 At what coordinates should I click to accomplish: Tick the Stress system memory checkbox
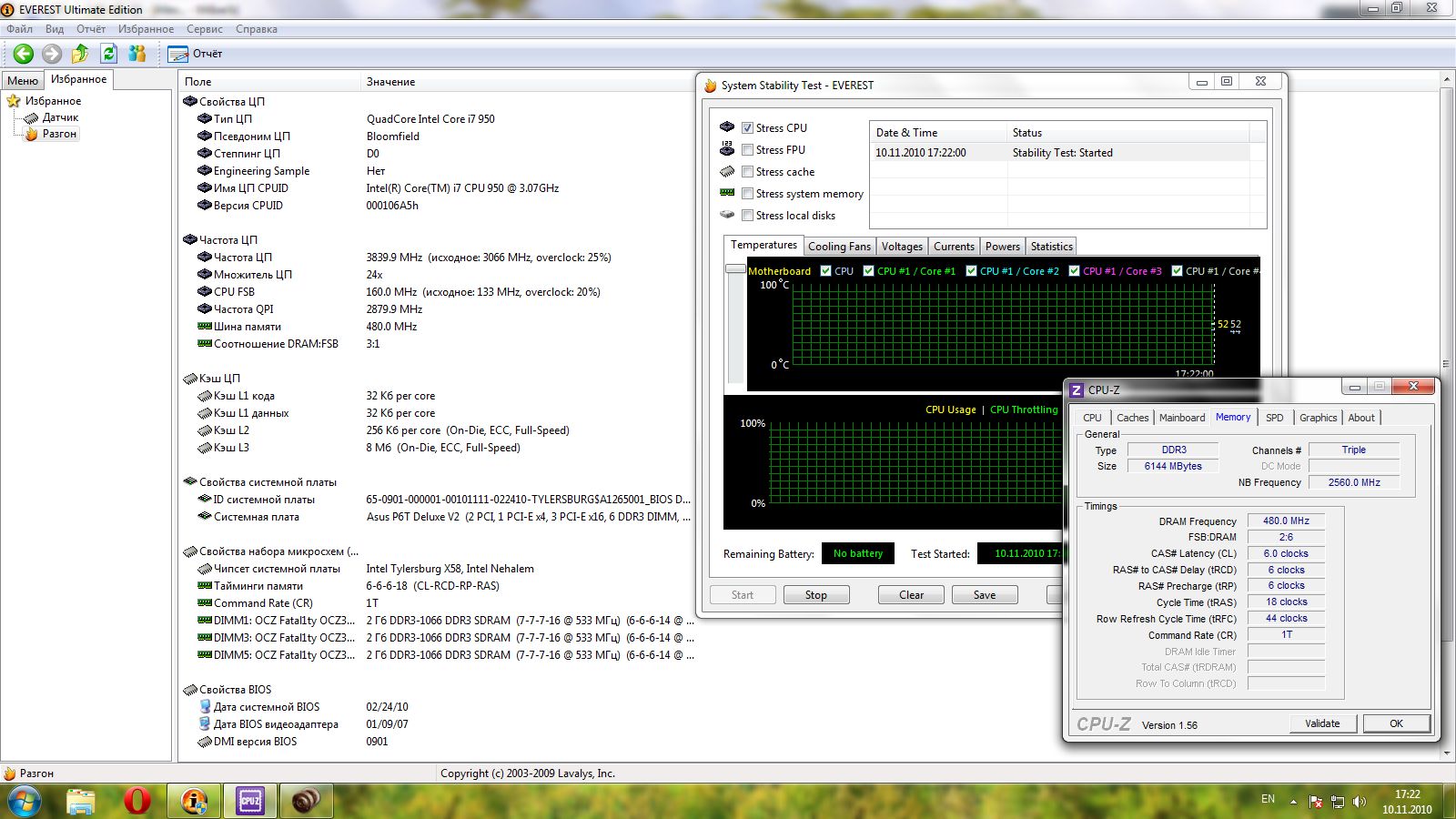[747, 194]
